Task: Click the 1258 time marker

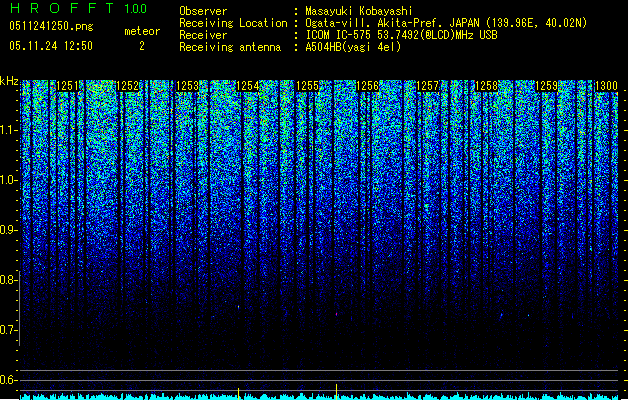Action: 486,86
